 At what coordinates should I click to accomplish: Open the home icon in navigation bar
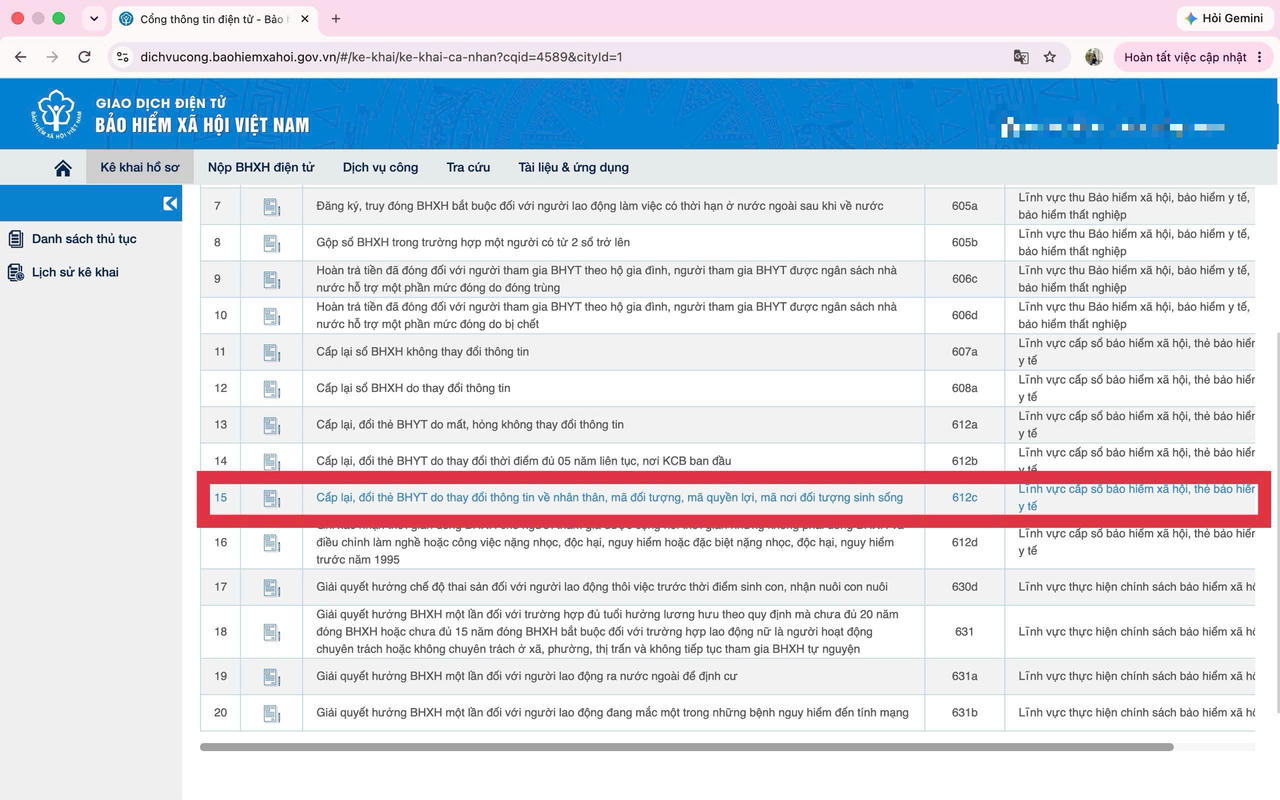click(63, 168)
